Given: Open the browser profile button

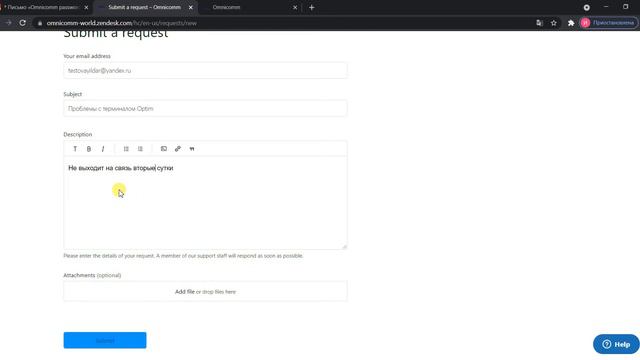Looking at the screenshot, I should click(x=608, y=23).
